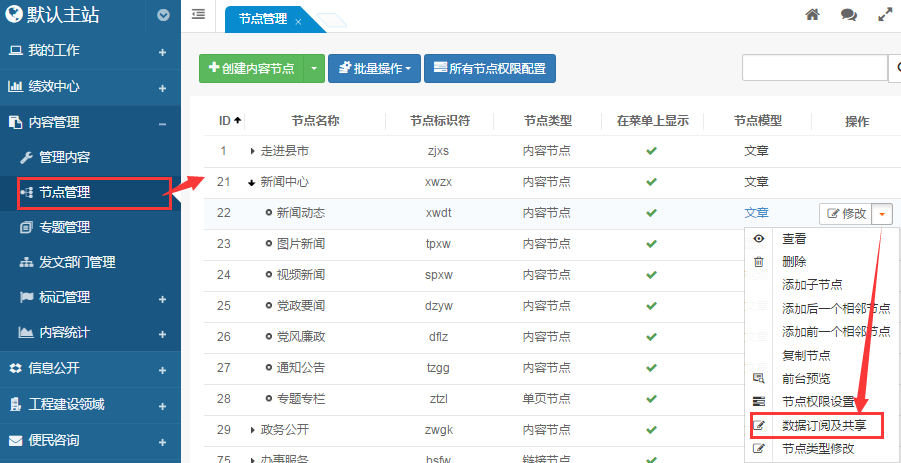The height and width of the screenshot is (463, 901).
Task: Open the chat messages icon
Action: coord(849,15)
